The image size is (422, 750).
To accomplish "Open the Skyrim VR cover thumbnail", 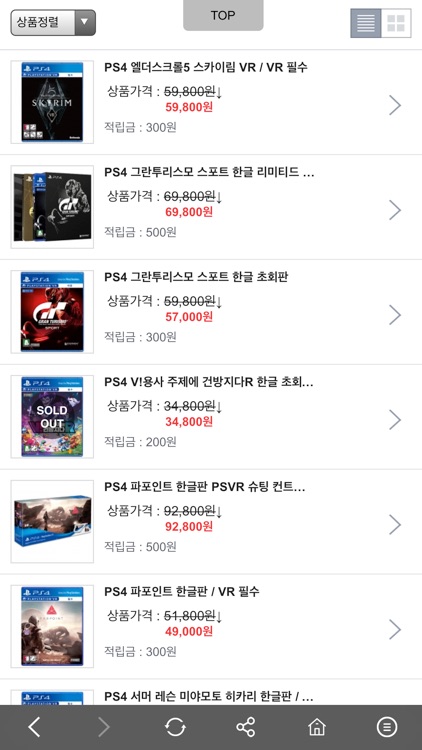I will 52,102.
